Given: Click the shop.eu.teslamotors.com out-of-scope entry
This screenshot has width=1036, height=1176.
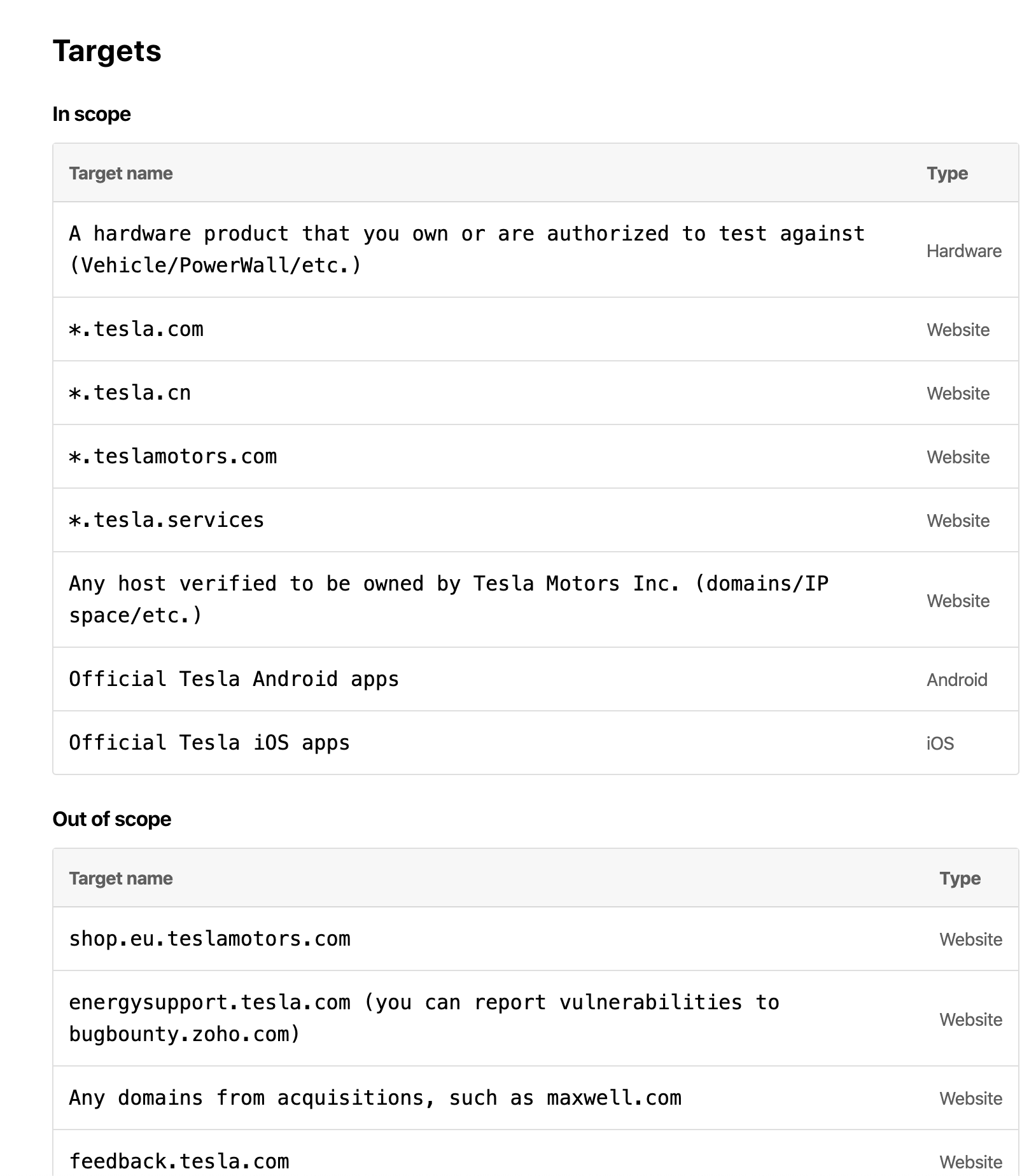Looking at the screenshot, I should pos(209,939).
